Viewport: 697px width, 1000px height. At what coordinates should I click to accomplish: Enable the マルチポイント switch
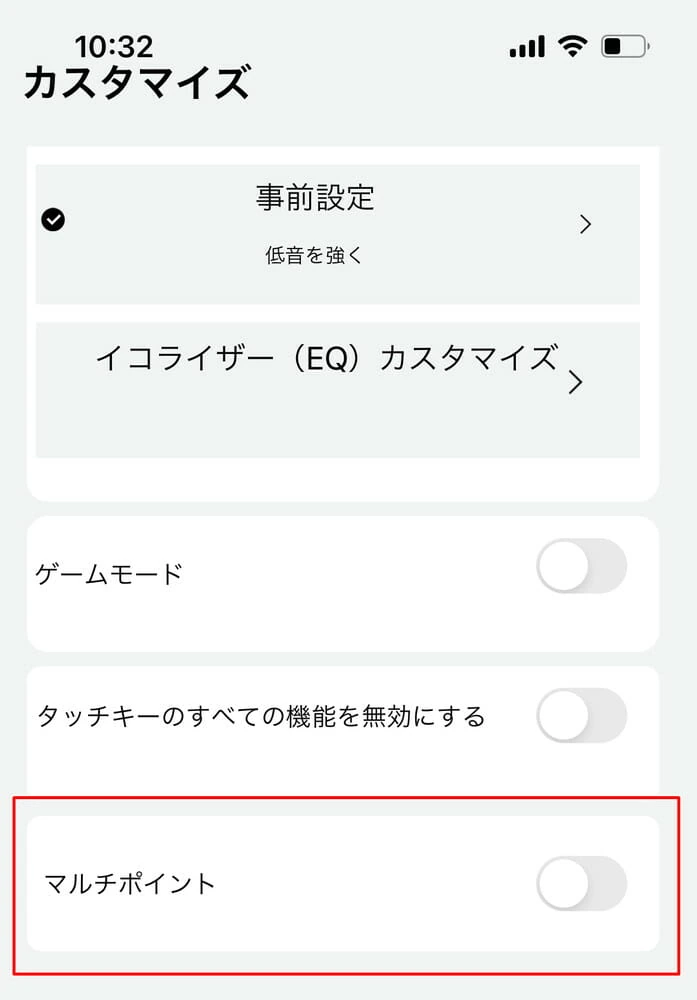pyautogui.click(x=581, y=883)
